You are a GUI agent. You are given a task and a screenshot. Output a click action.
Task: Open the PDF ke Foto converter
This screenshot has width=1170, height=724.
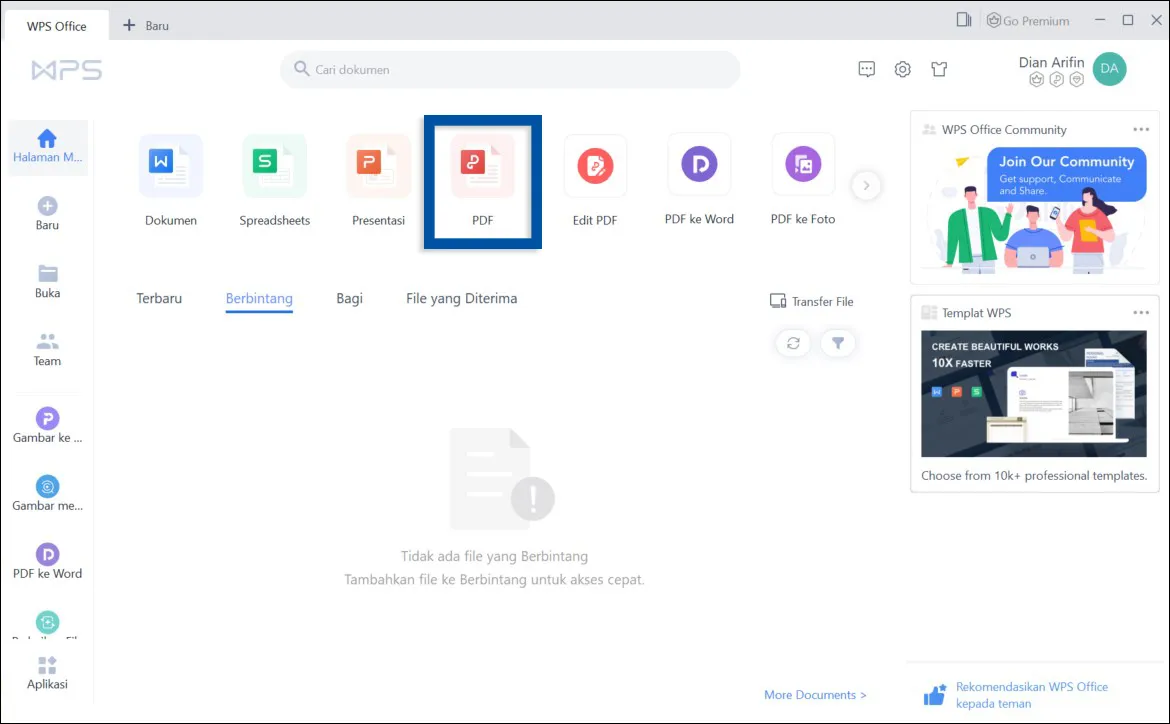tap(802, 180)
